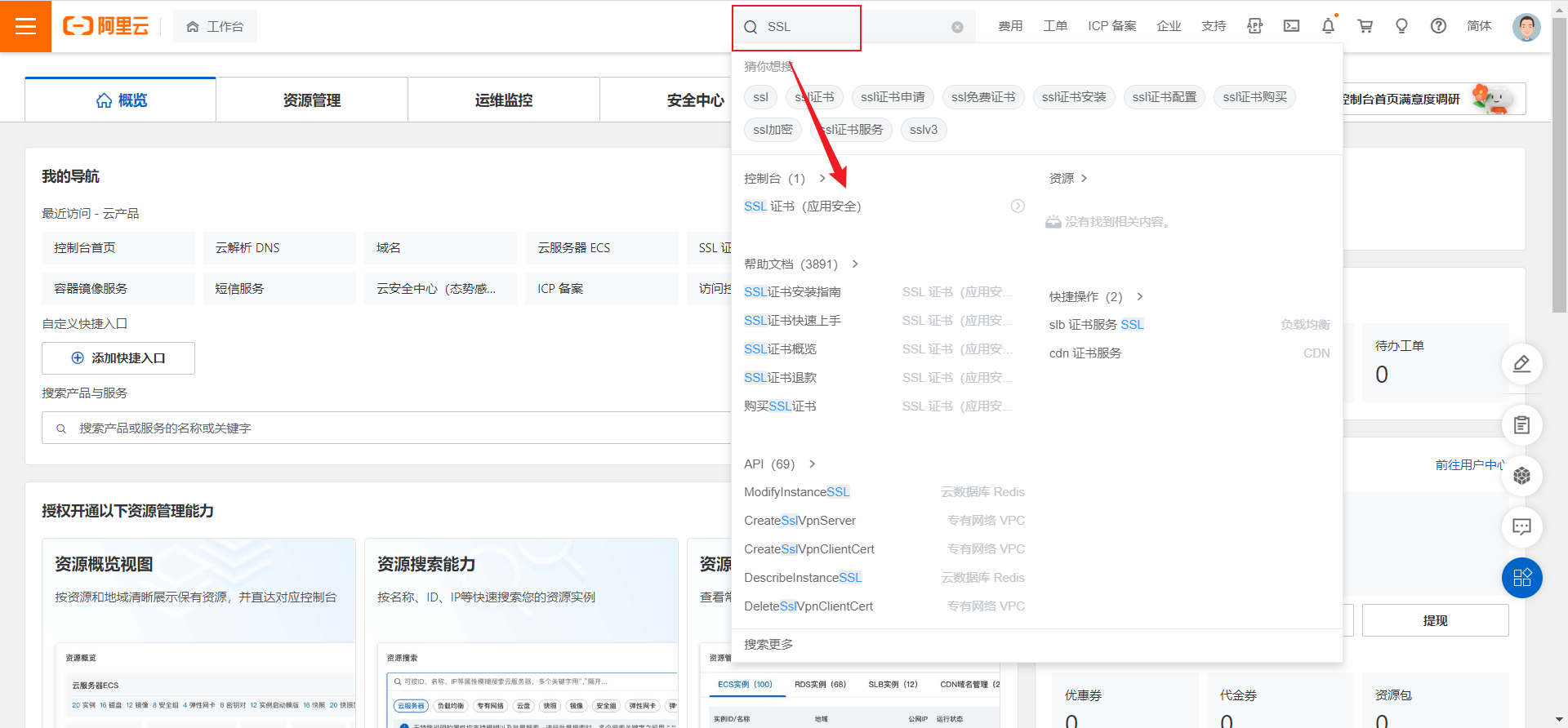1568x728 pixels.
Task: Open the user avatar menu
Action: point(1526,27)
